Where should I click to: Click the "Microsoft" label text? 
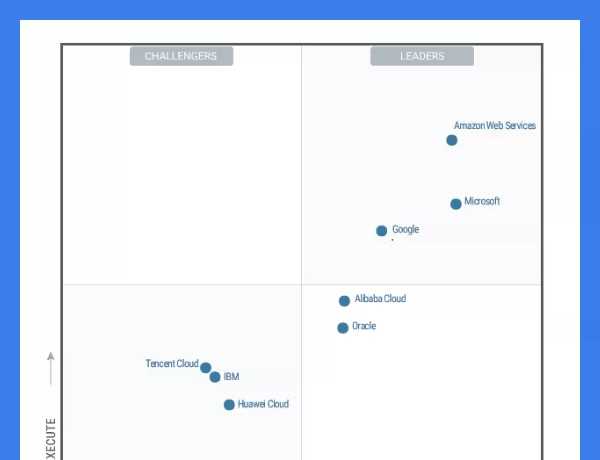(482, 201)
